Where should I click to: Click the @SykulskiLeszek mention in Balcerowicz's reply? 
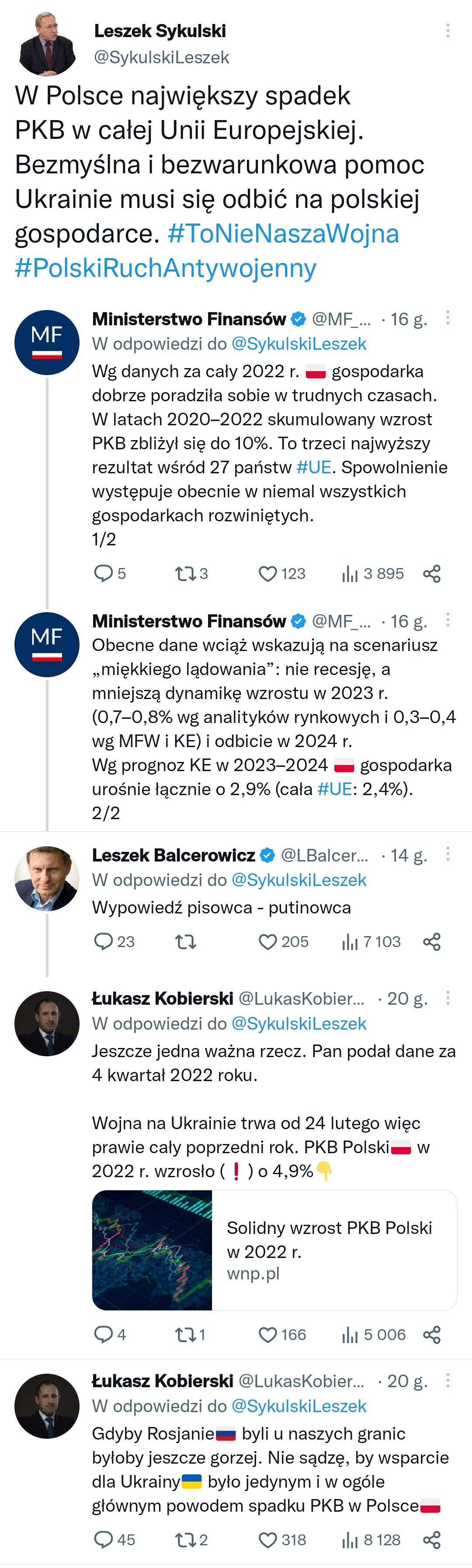coord(299,879)
